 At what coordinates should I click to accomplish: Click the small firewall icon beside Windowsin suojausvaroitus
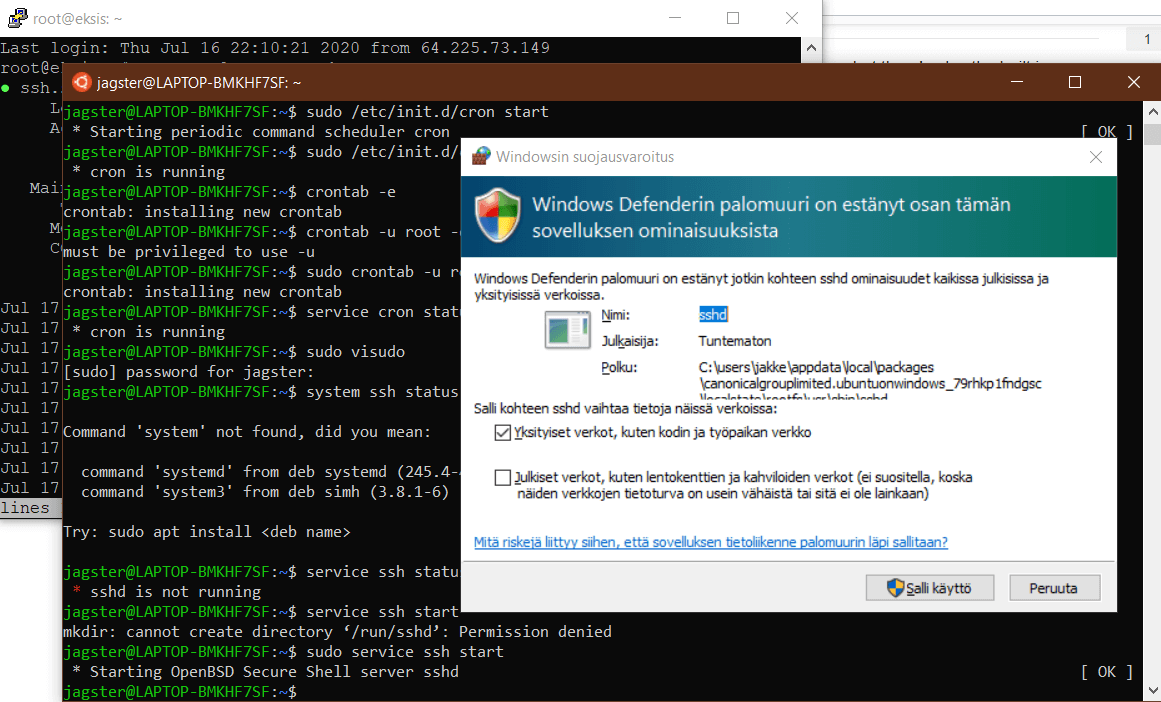(x=481, y=156)
